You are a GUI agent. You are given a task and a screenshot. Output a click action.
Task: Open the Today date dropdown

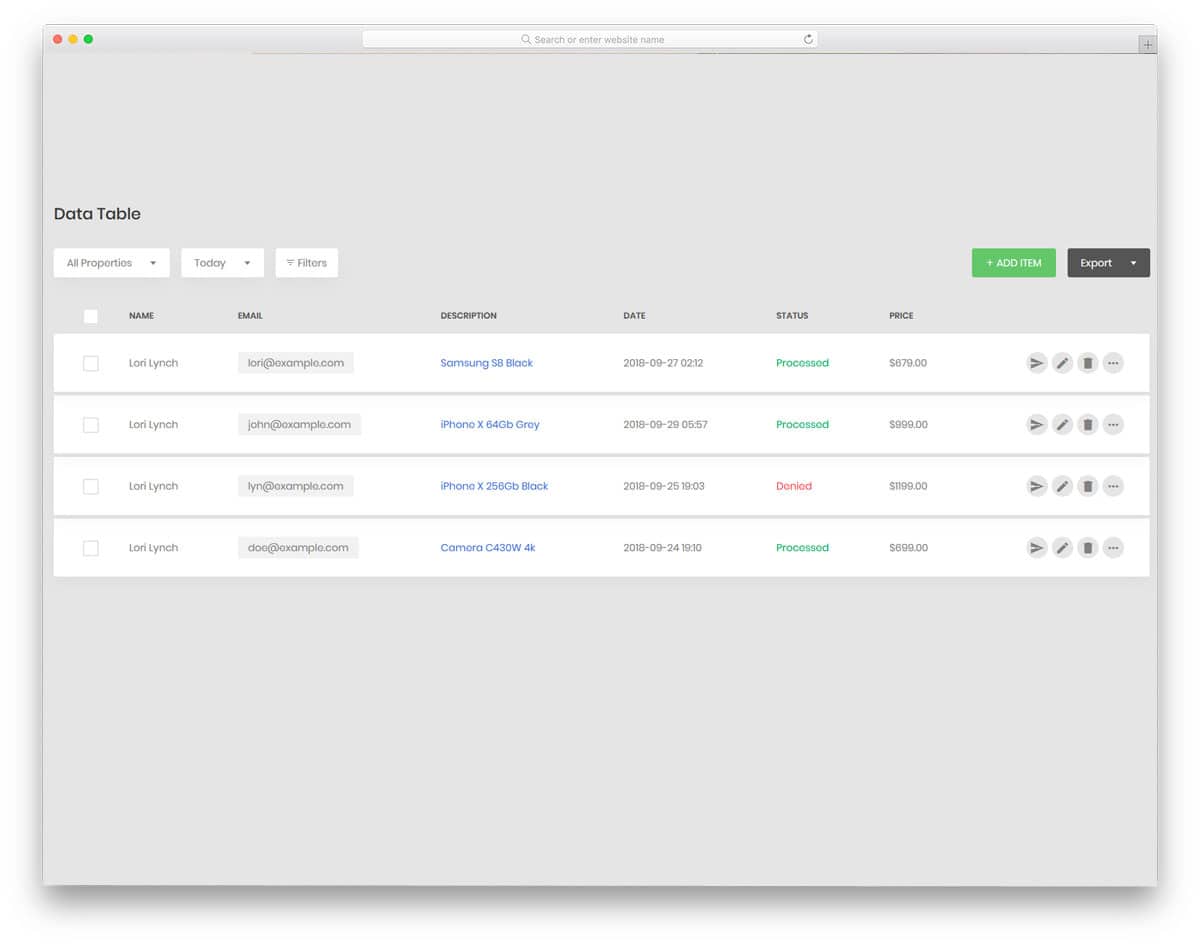pos(222,263)
